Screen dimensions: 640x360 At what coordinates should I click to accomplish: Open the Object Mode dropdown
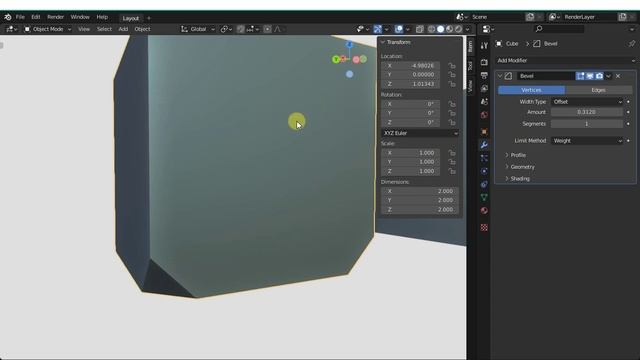pyautogui.click(x=47, y=29)
